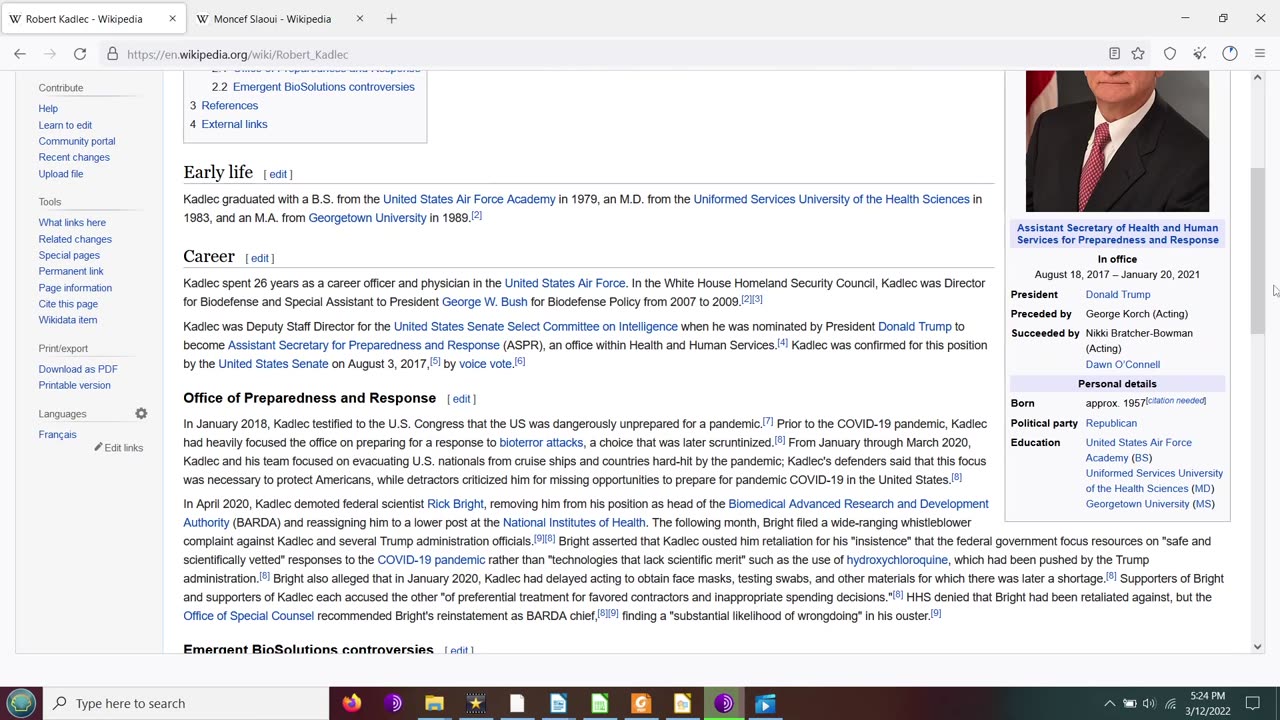Open bioterror attacks link

[x=541, y=443]
